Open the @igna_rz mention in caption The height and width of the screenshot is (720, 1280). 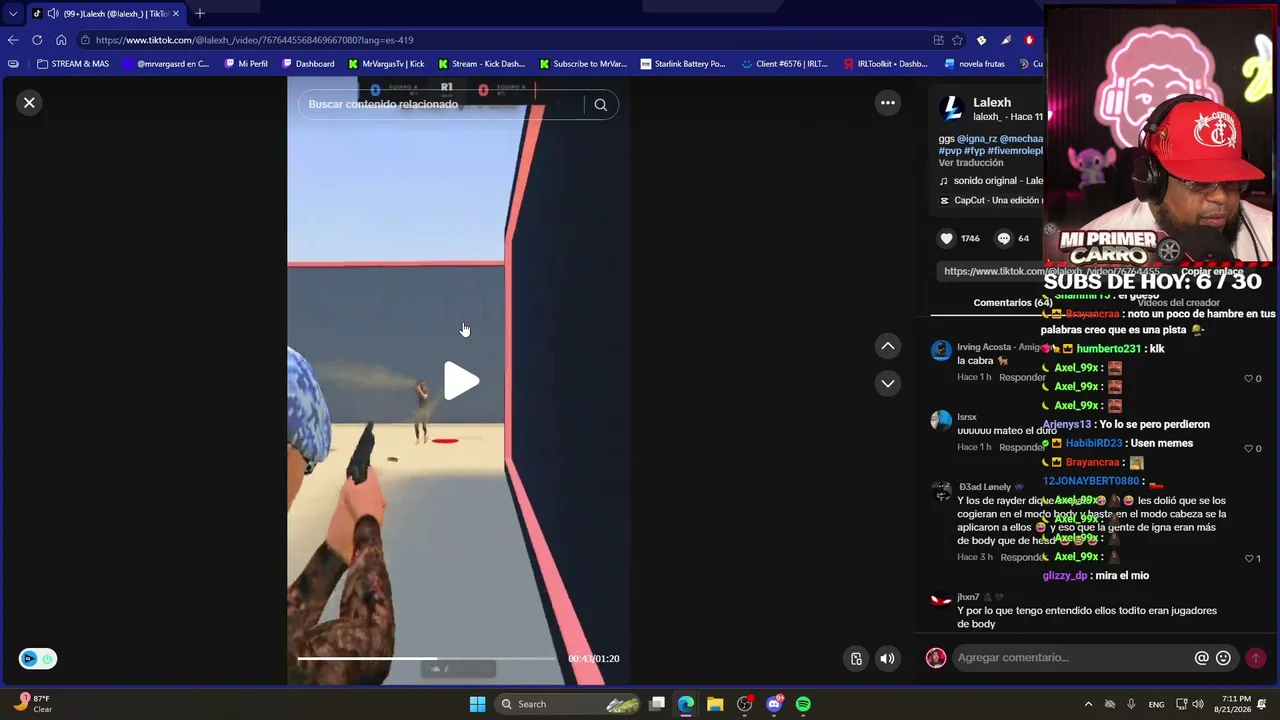pyautogui.click(x=977, y=139)
